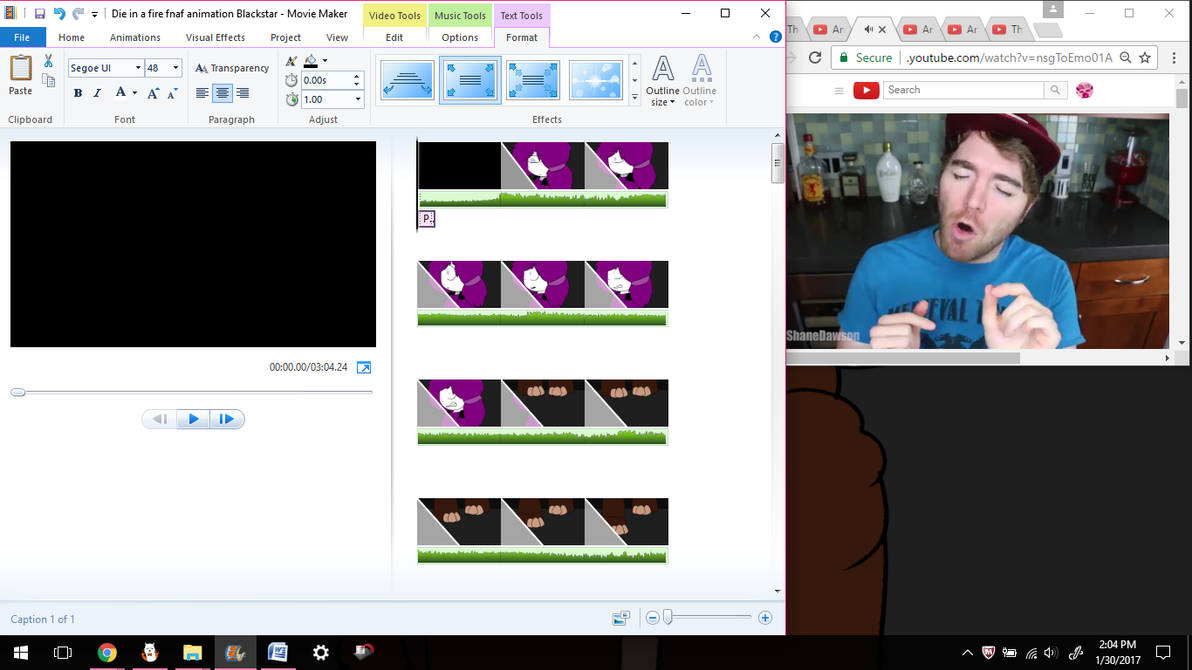
Task: Center align caption text
Action: 222,93
